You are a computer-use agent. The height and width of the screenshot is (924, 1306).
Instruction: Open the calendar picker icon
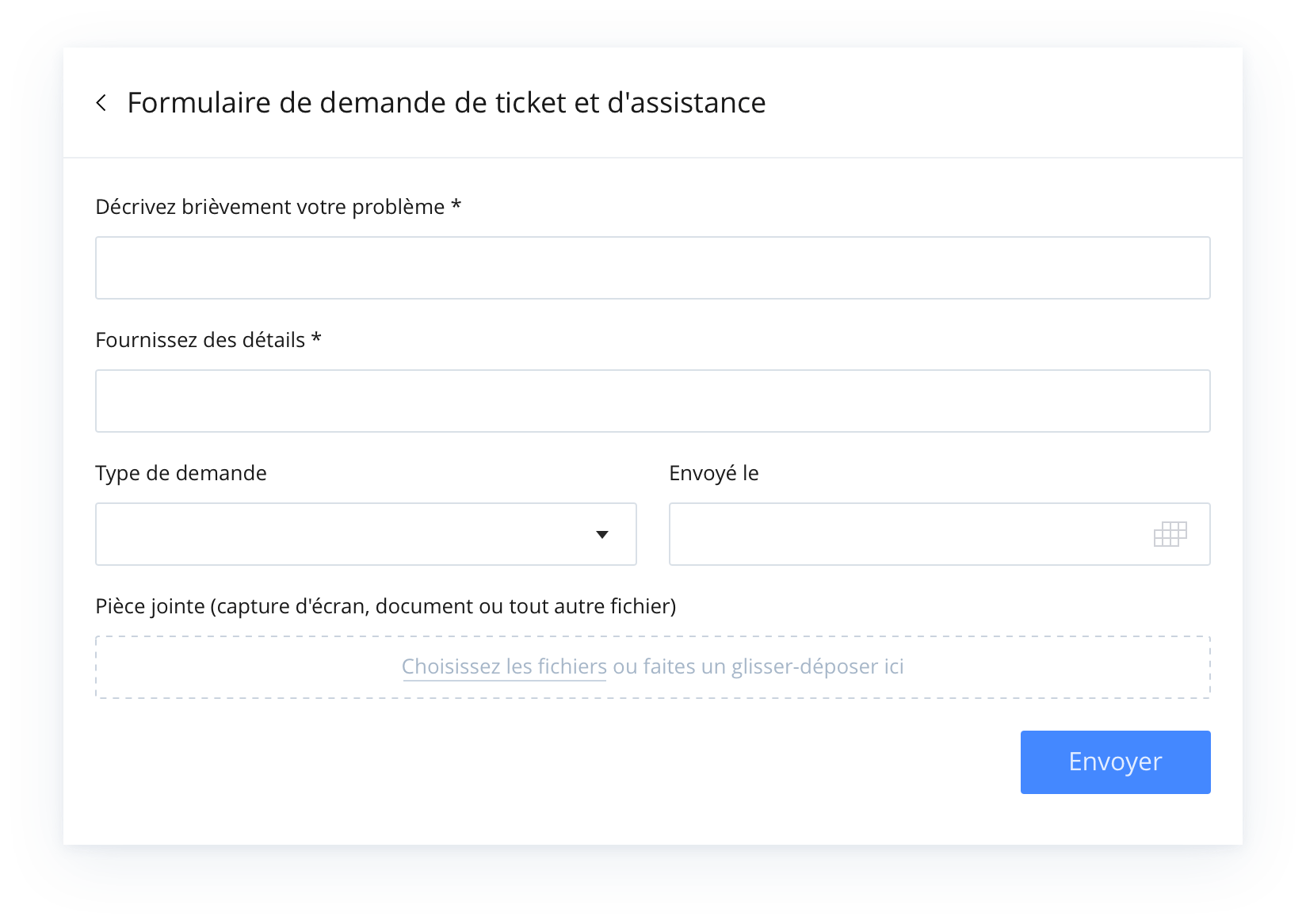point(1170,534)
